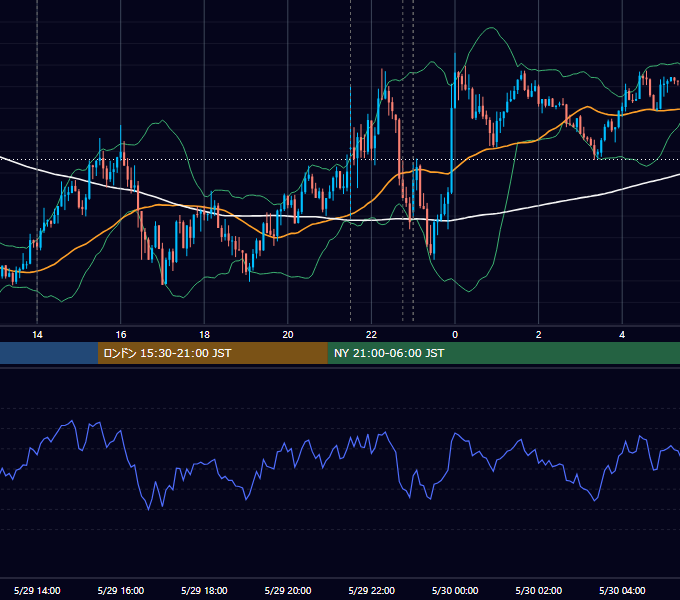Image resolution: width=680 pixels, height=600 pixels.
Task: Click the 18 hour axis label
Action: pyautogui.click(x=204, y=335)
